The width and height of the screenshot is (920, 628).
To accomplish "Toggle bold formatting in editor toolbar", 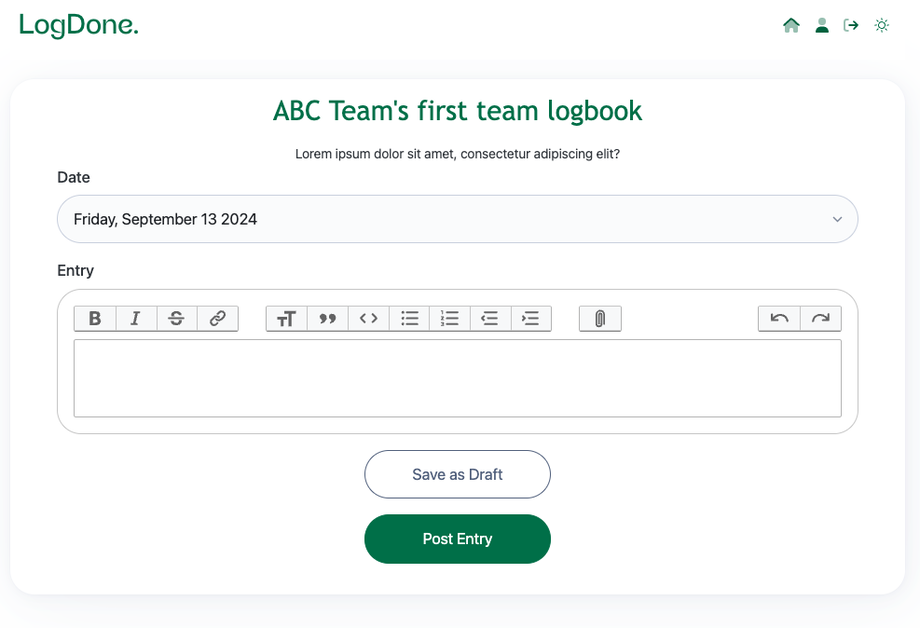I will click(x=95, y=319).
